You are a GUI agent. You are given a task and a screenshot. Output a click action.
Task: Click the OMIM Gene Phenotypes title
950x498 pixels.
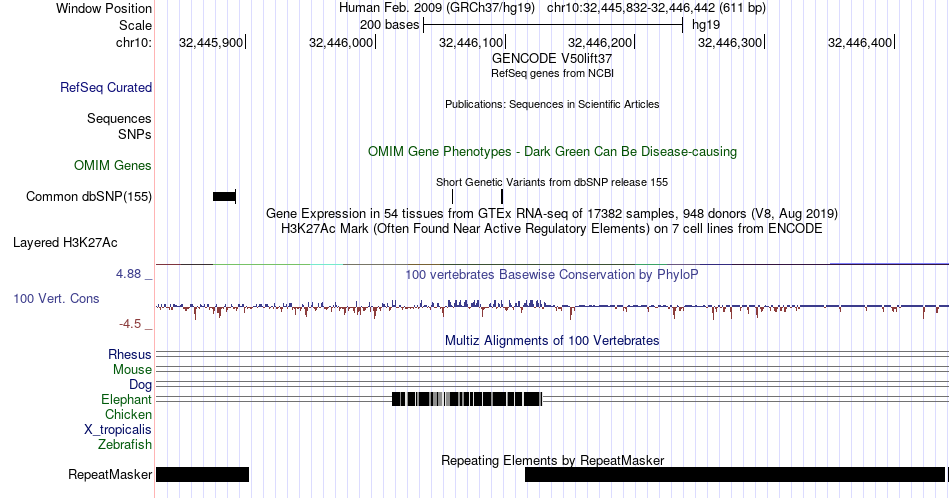coord(552,151)
